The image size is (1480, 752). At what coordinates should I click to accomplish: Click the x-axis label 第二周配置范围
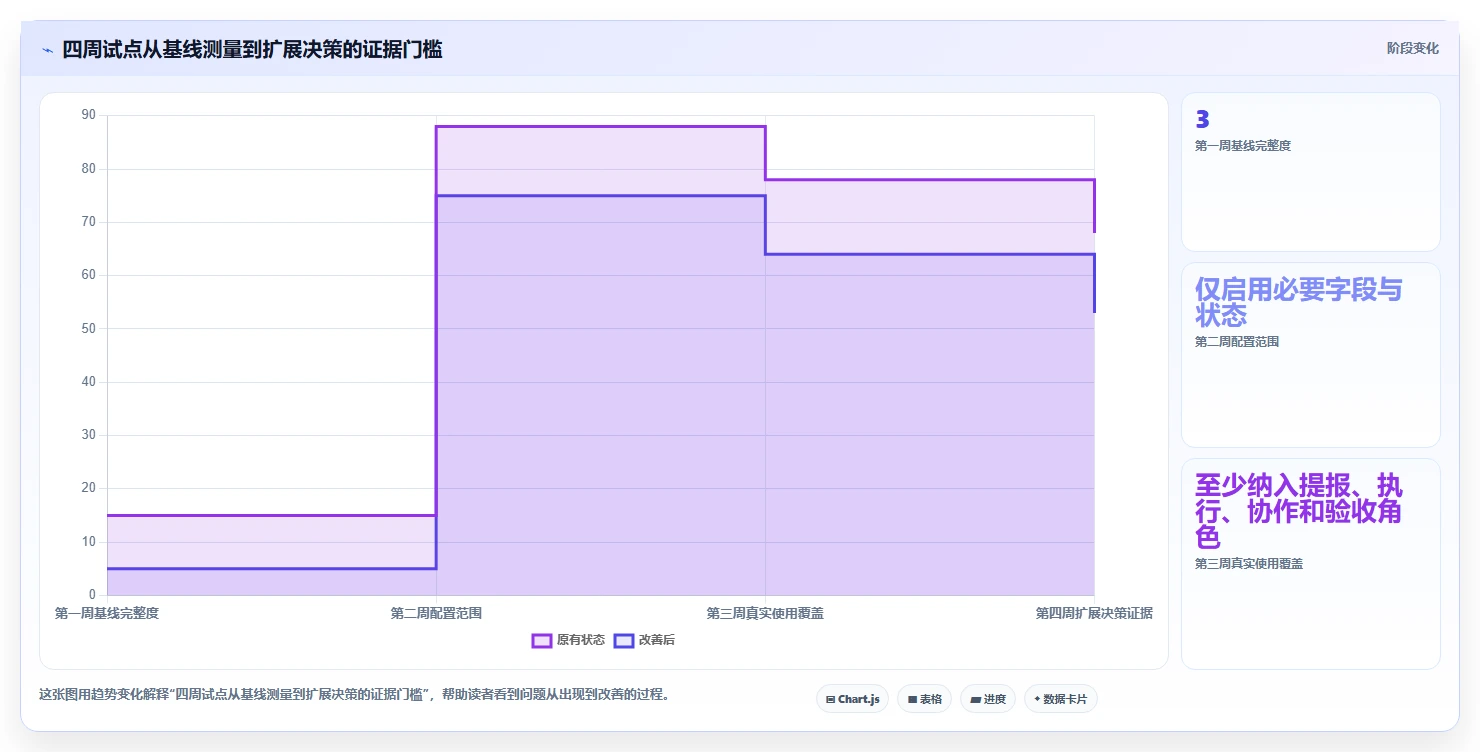(x=436, y=613)
